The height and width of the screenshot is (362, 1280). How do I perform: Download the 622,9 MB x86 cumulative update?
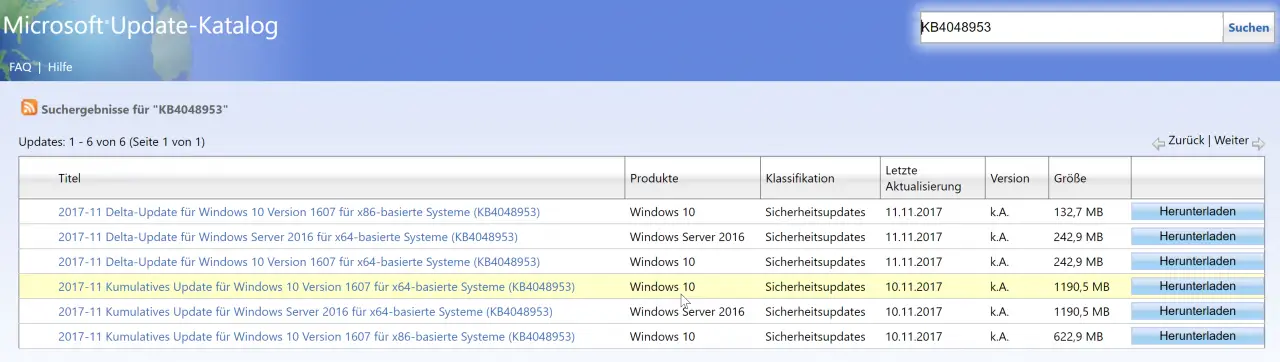1197,337
